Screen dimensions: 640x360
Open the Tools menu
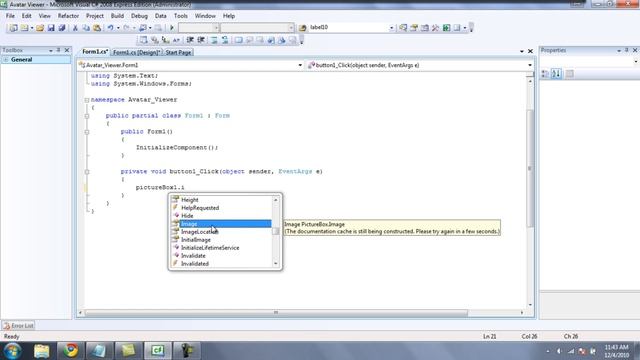point(180,16)
